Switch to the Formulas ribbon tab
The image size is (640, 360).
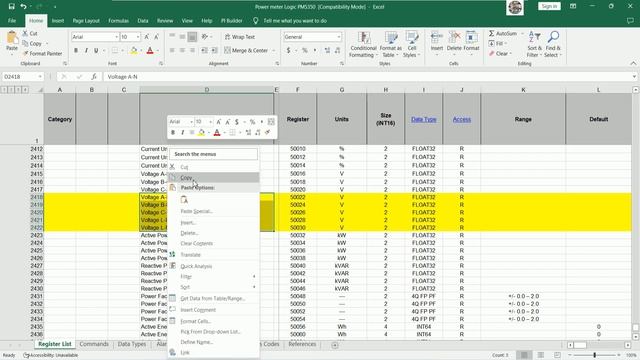click(x=118, y=21)
